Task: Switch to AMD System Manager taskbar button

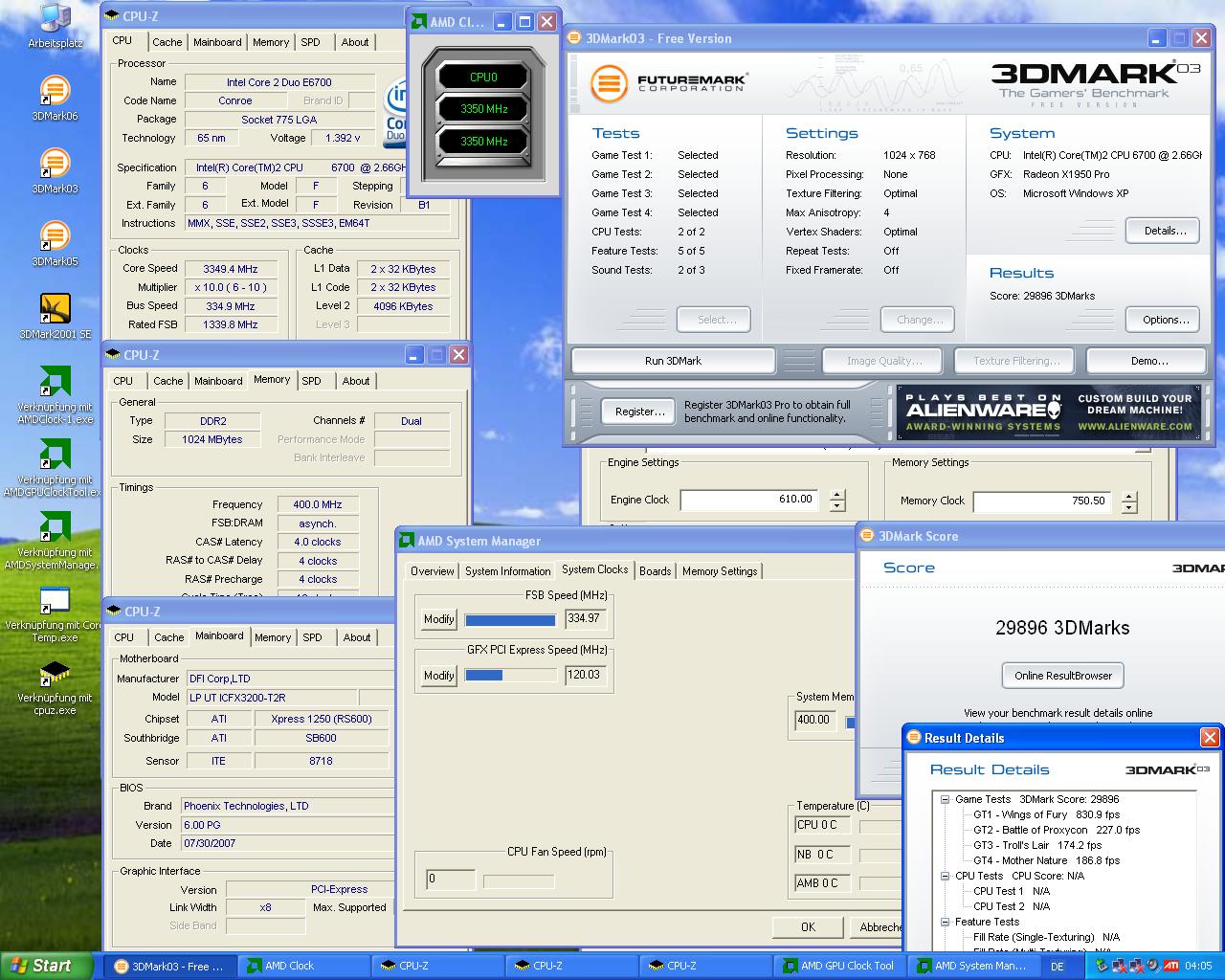Action: coord(972,966)
